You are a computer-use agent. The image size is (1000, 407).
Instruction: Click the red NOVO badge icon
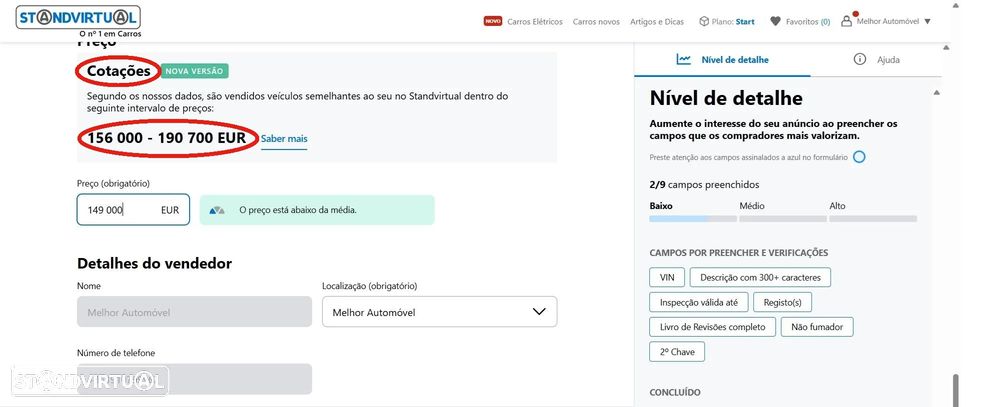492,21
